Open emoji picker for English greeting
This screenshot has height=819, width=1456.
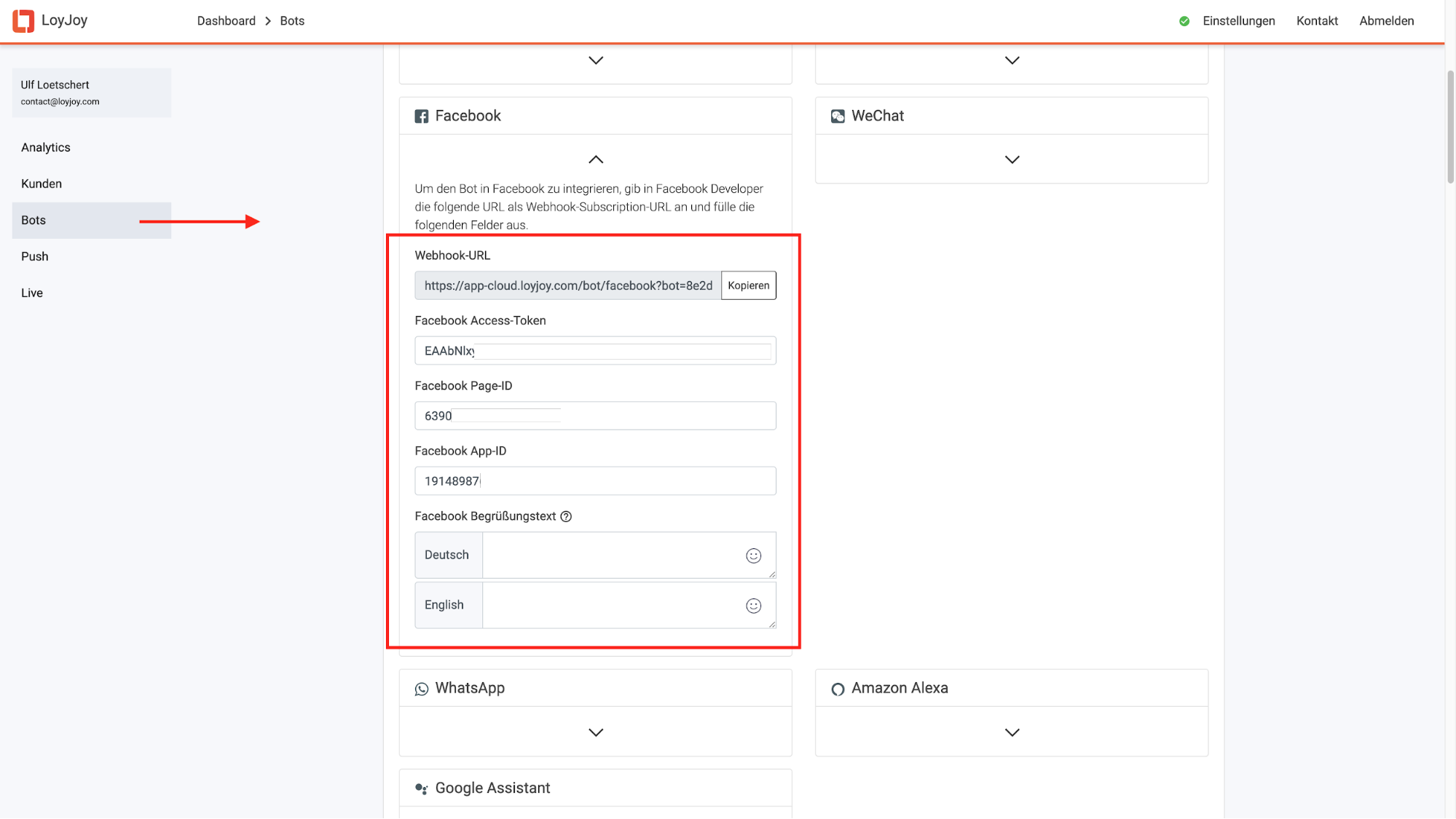tap(753, 606)
